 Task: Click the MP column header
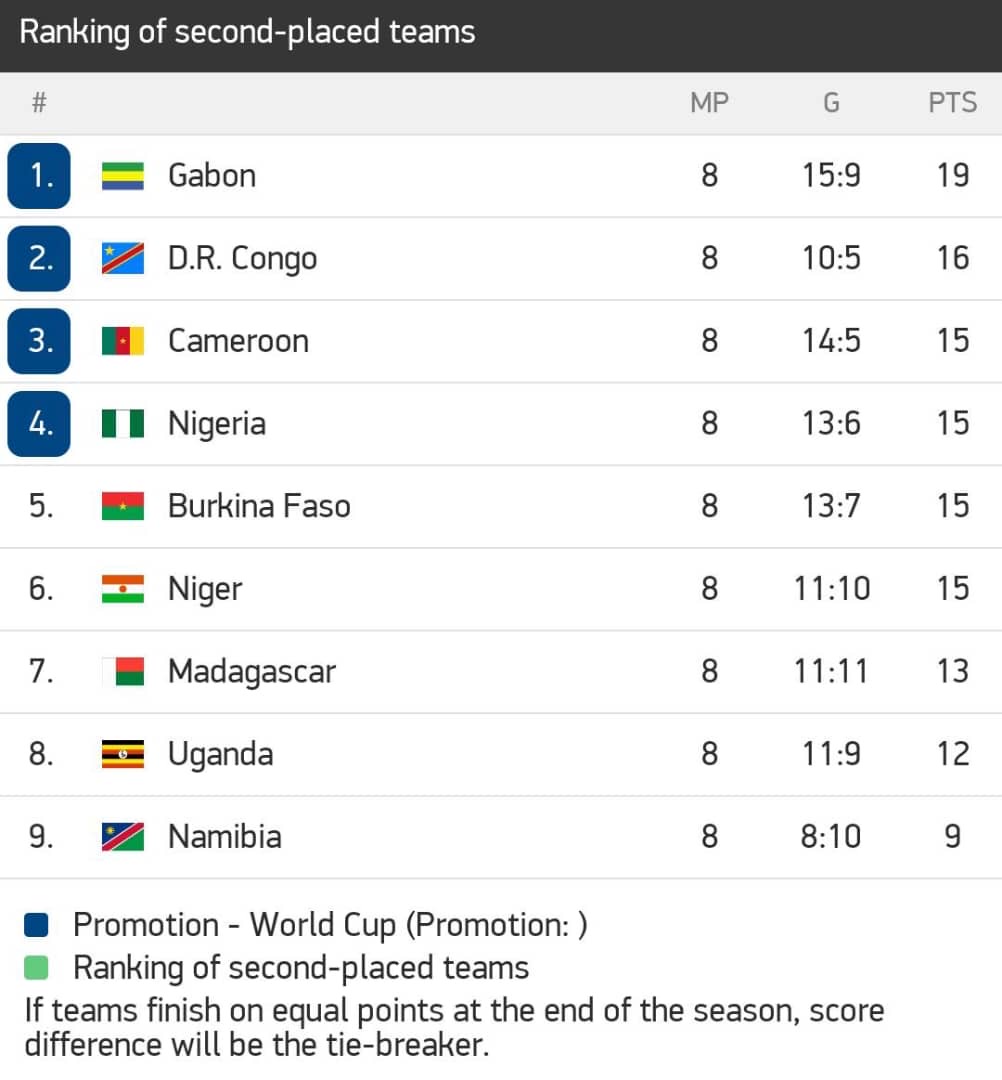(709, 102)
